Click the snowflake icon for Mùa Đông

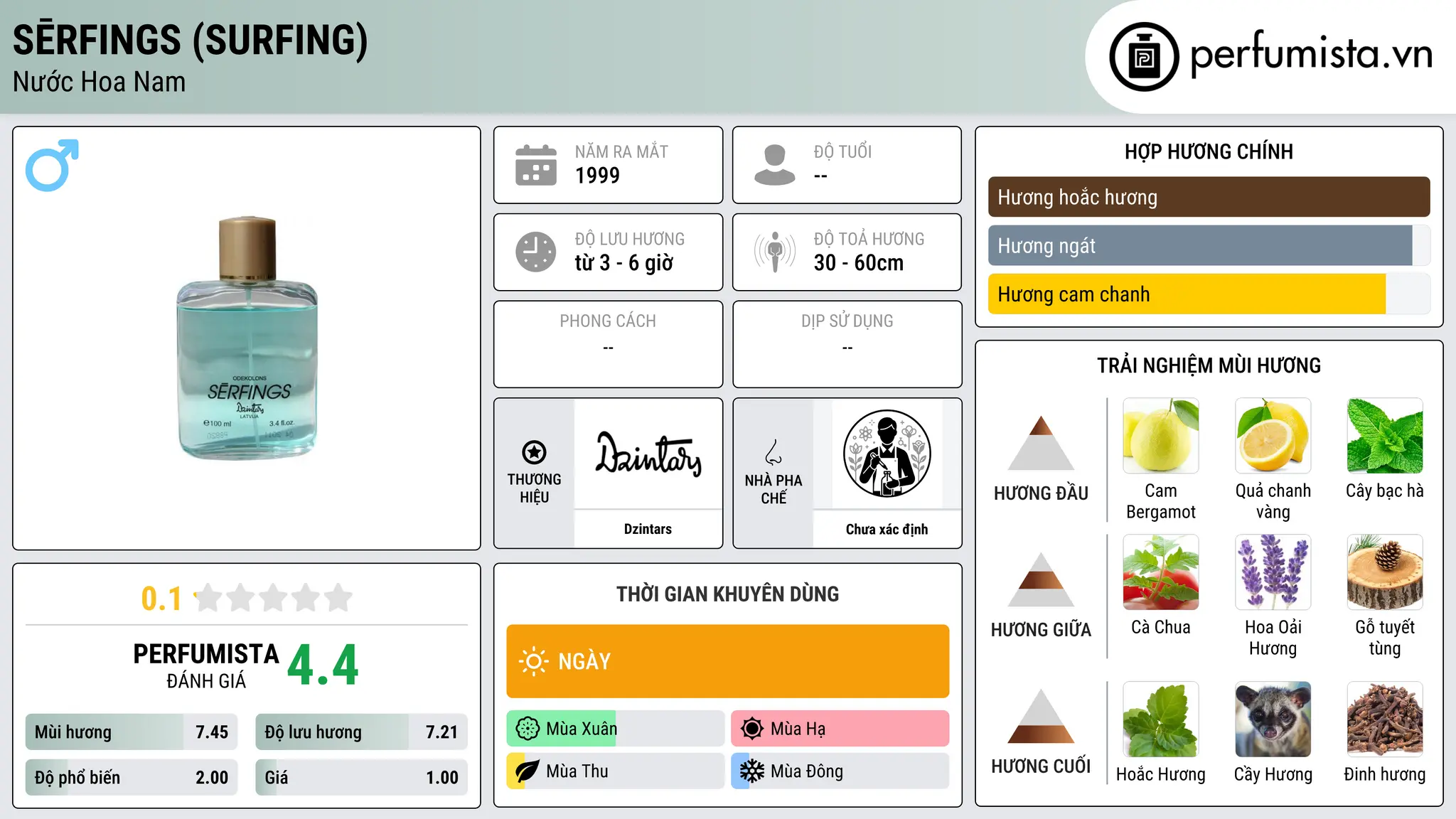tap(752, 771)
